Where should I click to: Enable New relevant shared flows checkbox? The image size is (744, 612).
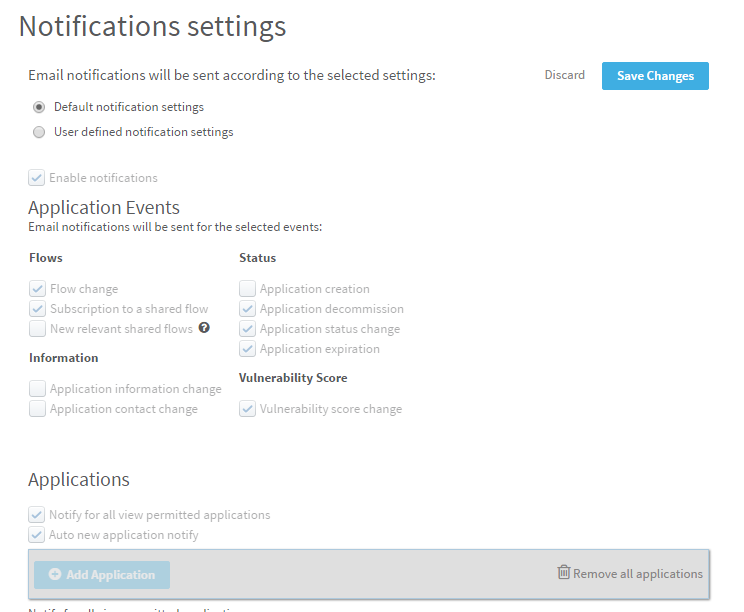click(x=38, y=329)
